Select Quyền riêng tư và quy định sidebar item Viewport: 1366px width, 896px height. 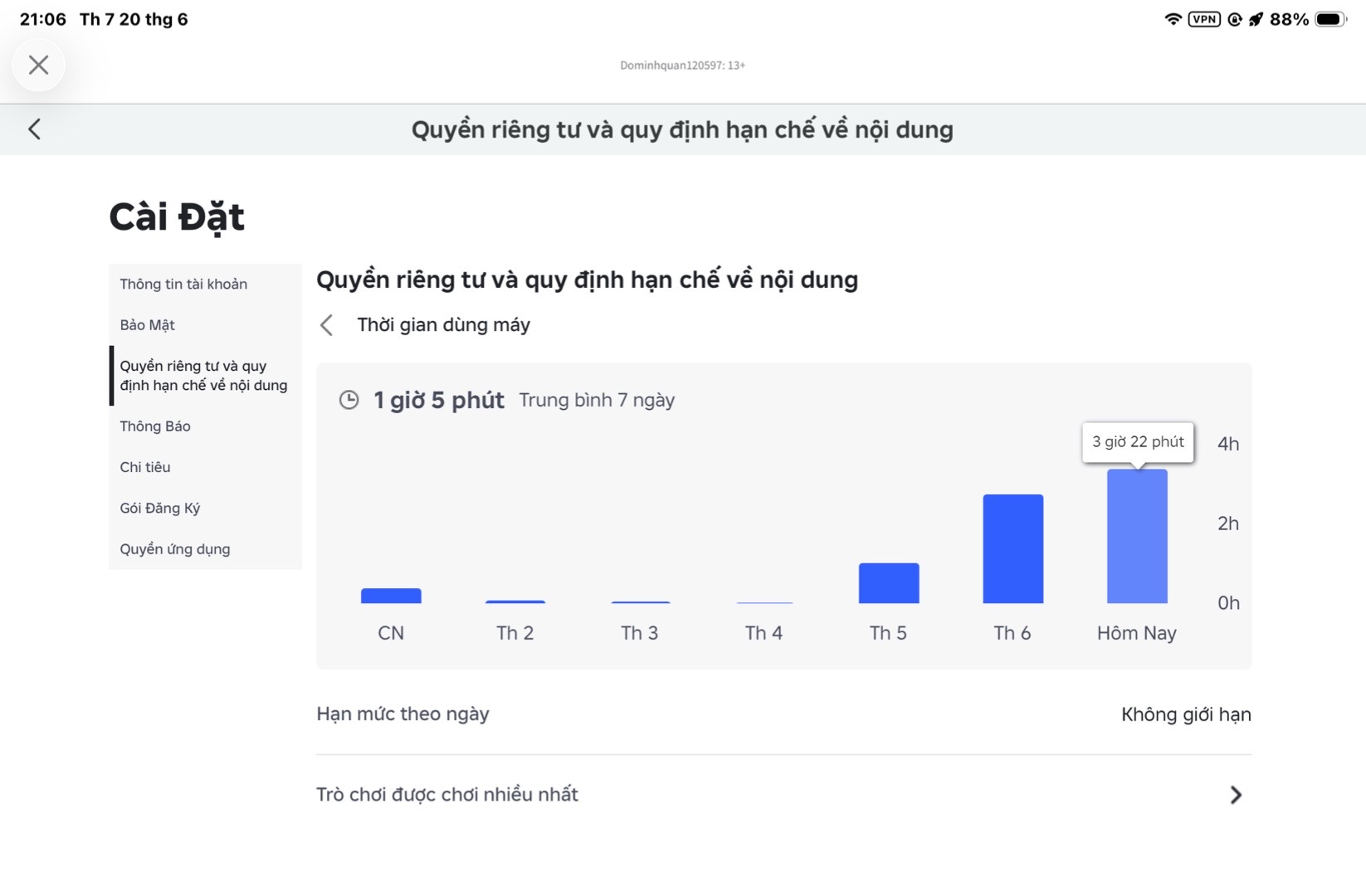(203, 376)
